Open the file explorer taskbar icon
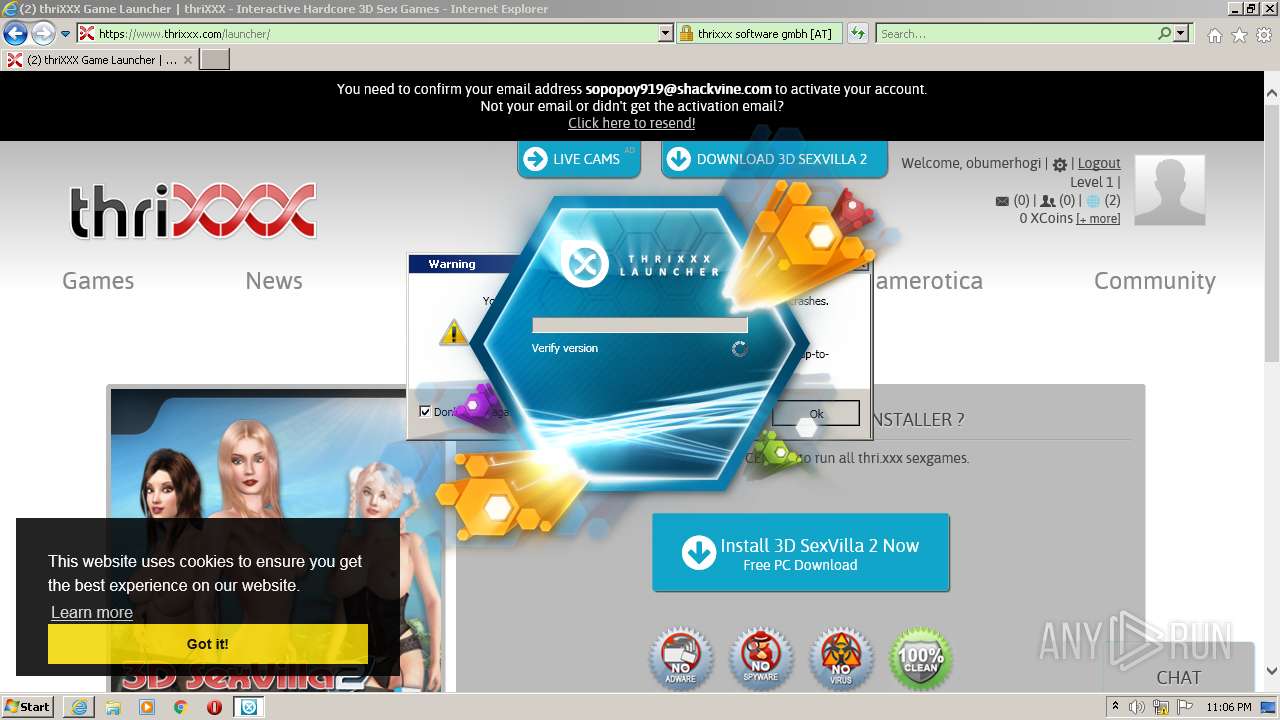This screenshot has width=1280, height=720. pos(113,707)
